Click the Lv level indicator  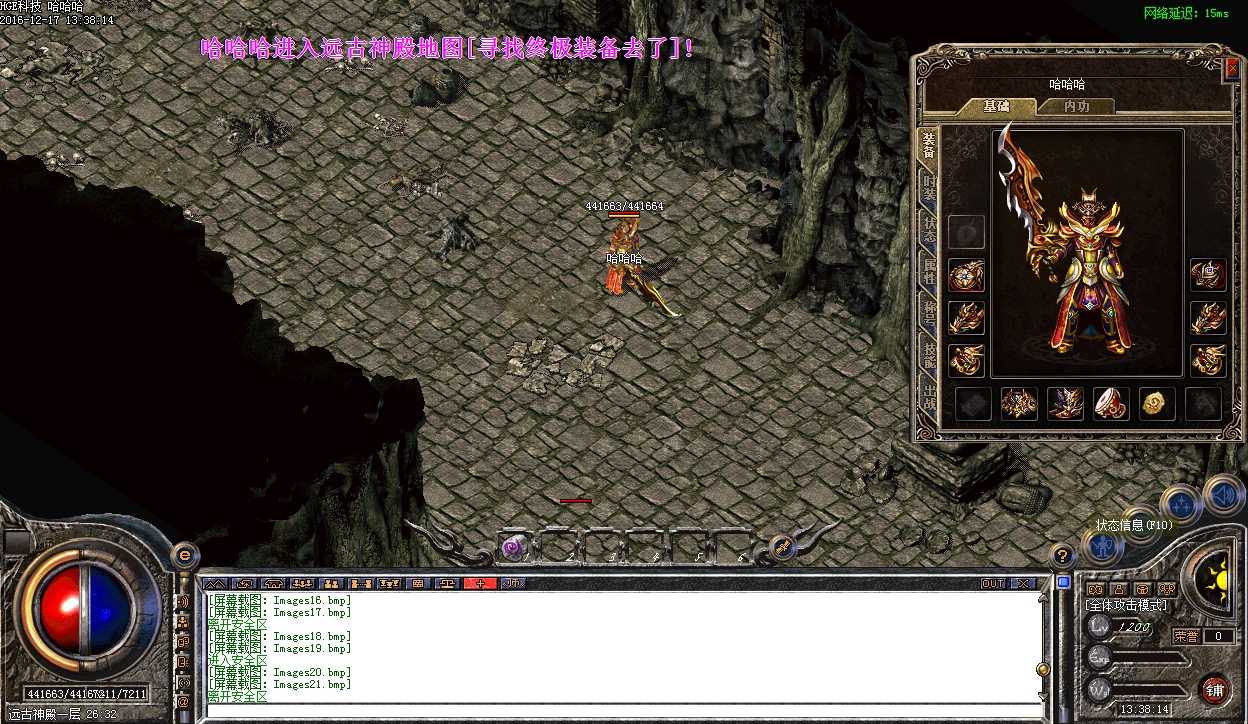pyautogui.click(x=1100, y=627)
